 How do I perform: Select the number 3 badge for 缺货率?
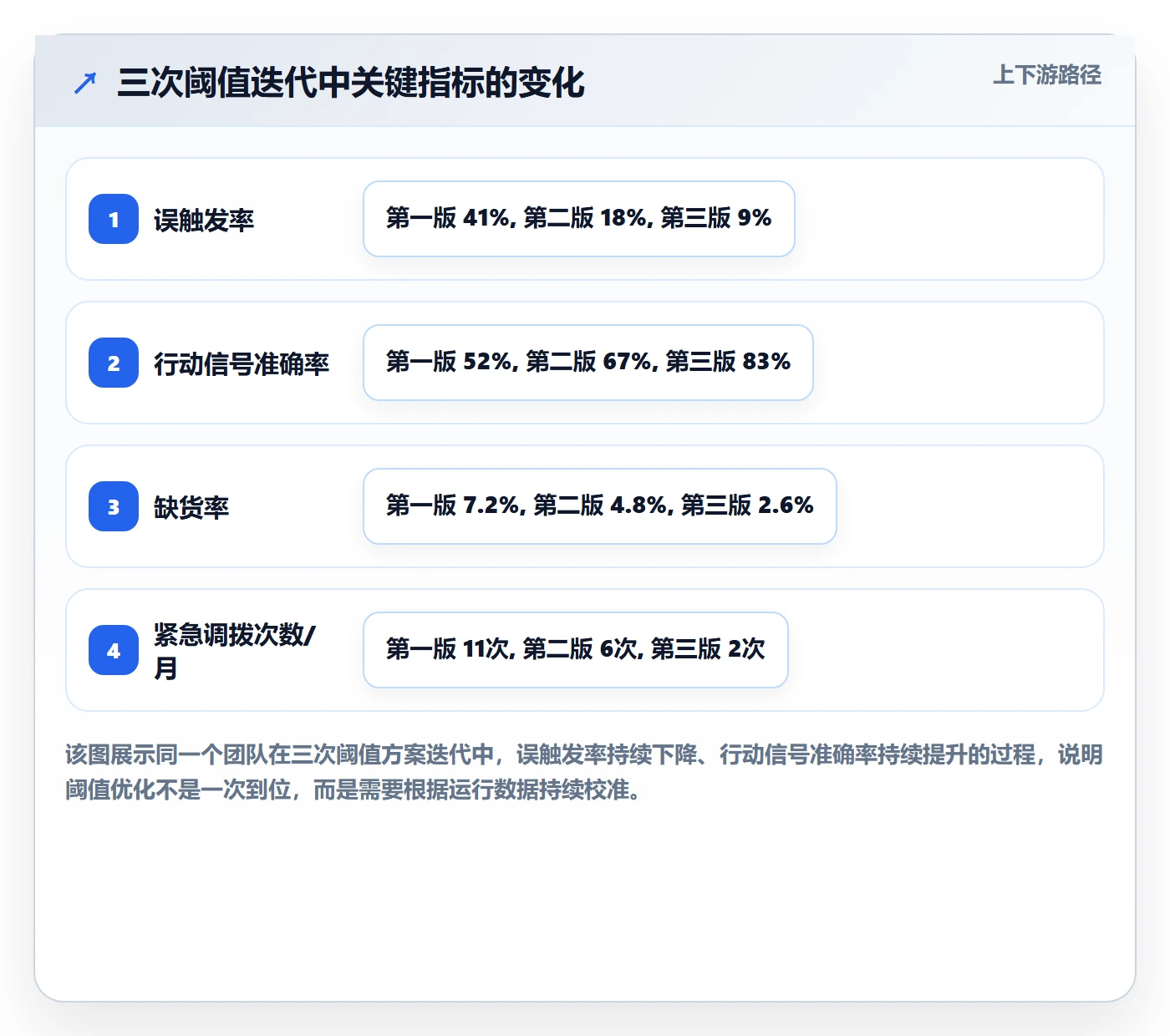(x=114, y=506)
